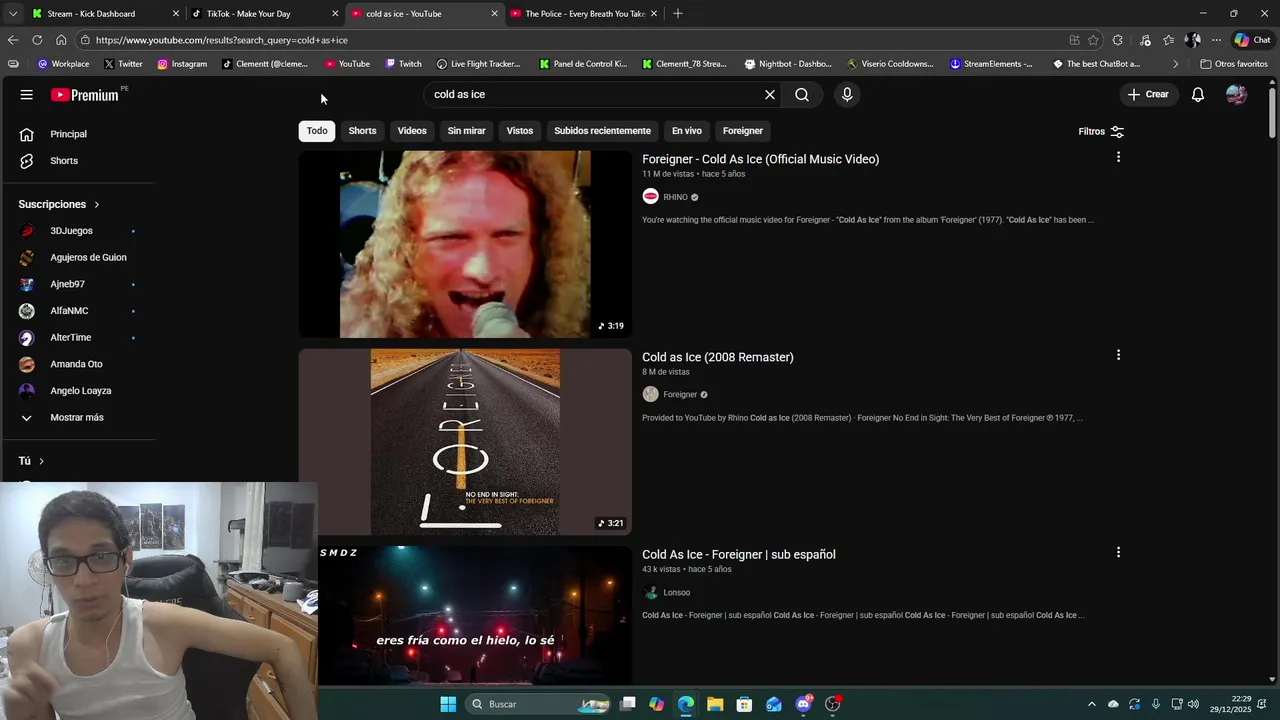Open File Explorer from the taskbar
The width and height of the screenshot is (1280, 720).
[x=715, y=704]
